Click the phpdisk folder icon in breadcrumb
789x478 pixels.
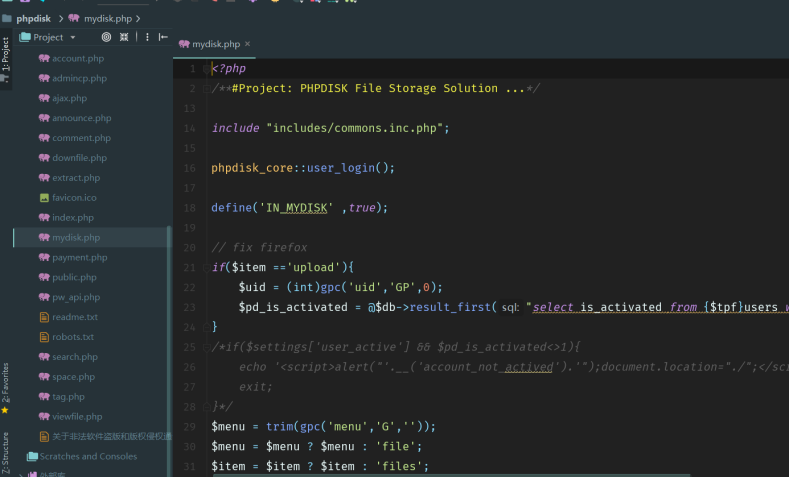(7, 19)
